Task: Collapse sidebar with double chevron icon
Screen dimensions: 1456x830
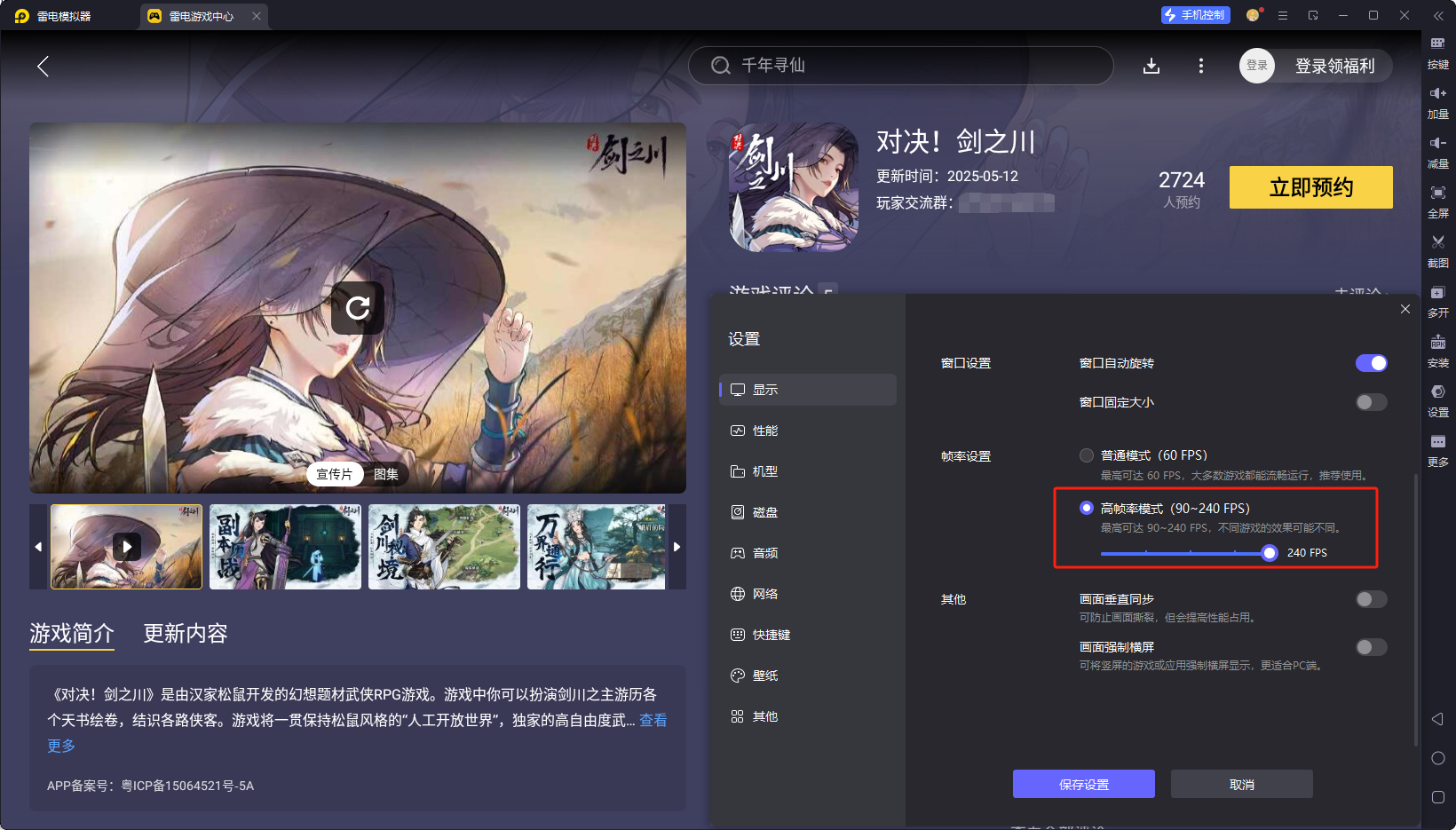Action: tap(1438, 15)
